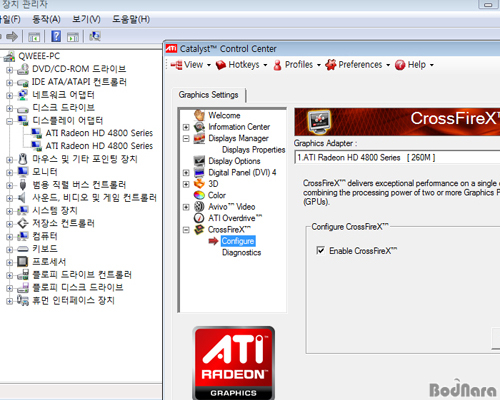Viewport: 500px width, 400px height.
Task: Expand DVD/CD-ROM 드라이브 node
Action: [x=9, y=70]
